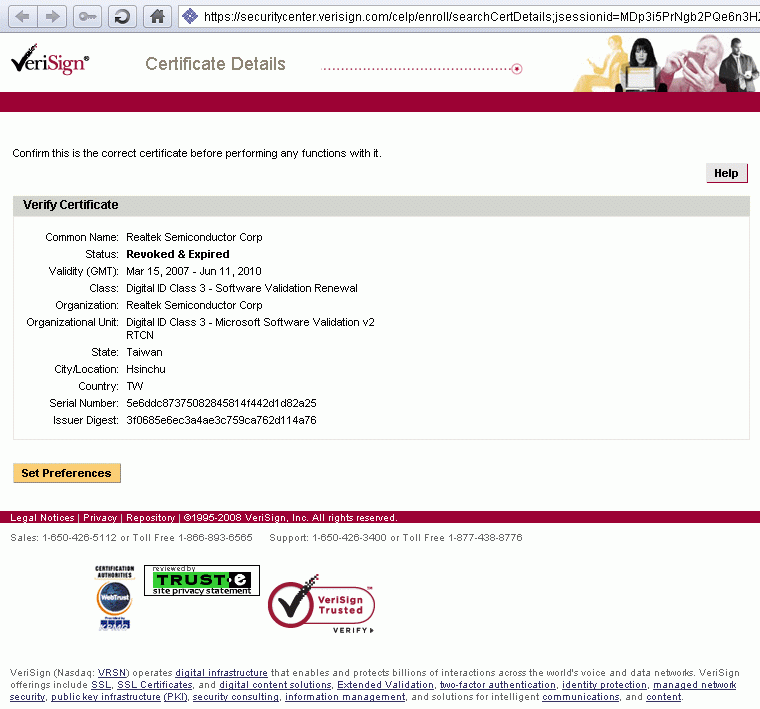Open the WebTrust certification authorities seal
760x709 pixels.
pos(114,598)
